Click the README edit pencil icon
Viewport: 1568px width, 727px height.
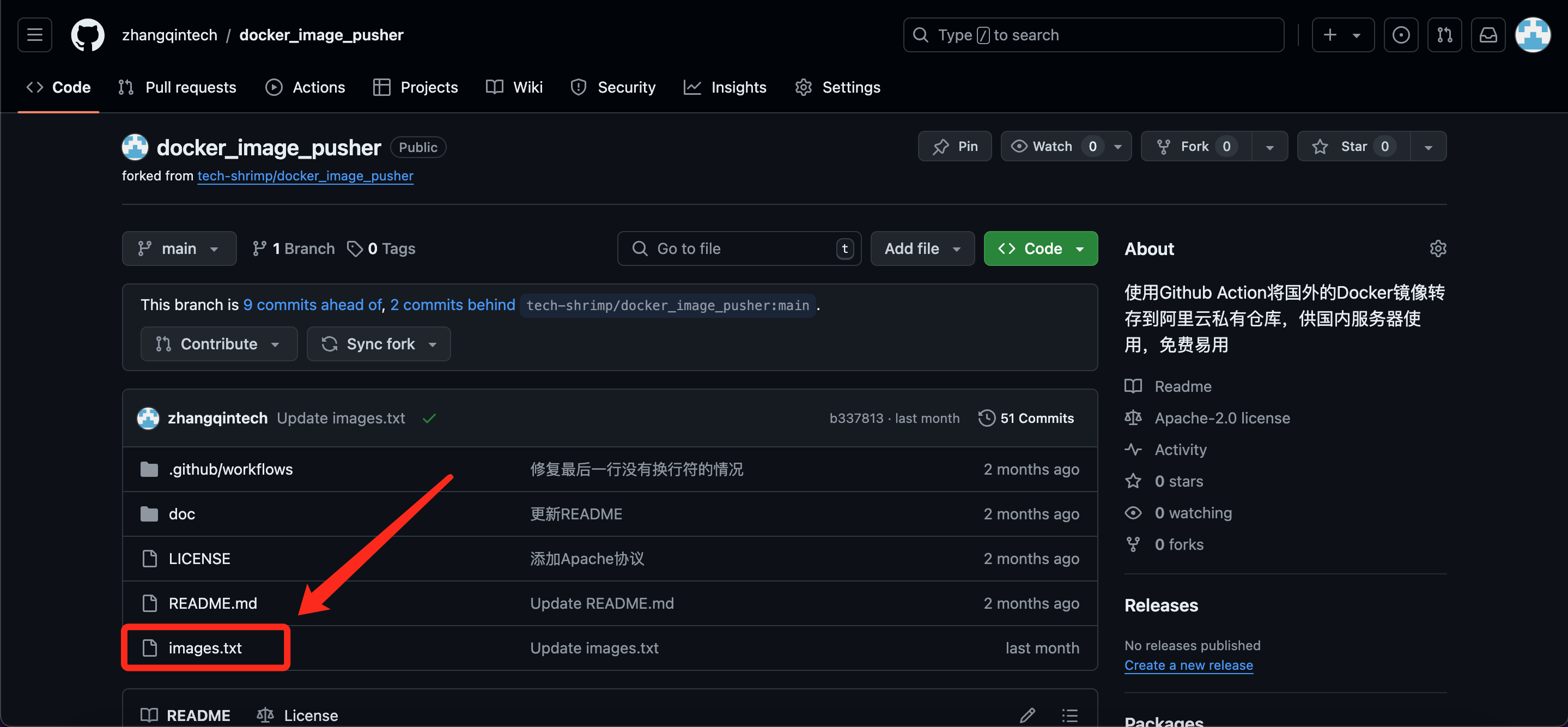[x=1027, y=714]
